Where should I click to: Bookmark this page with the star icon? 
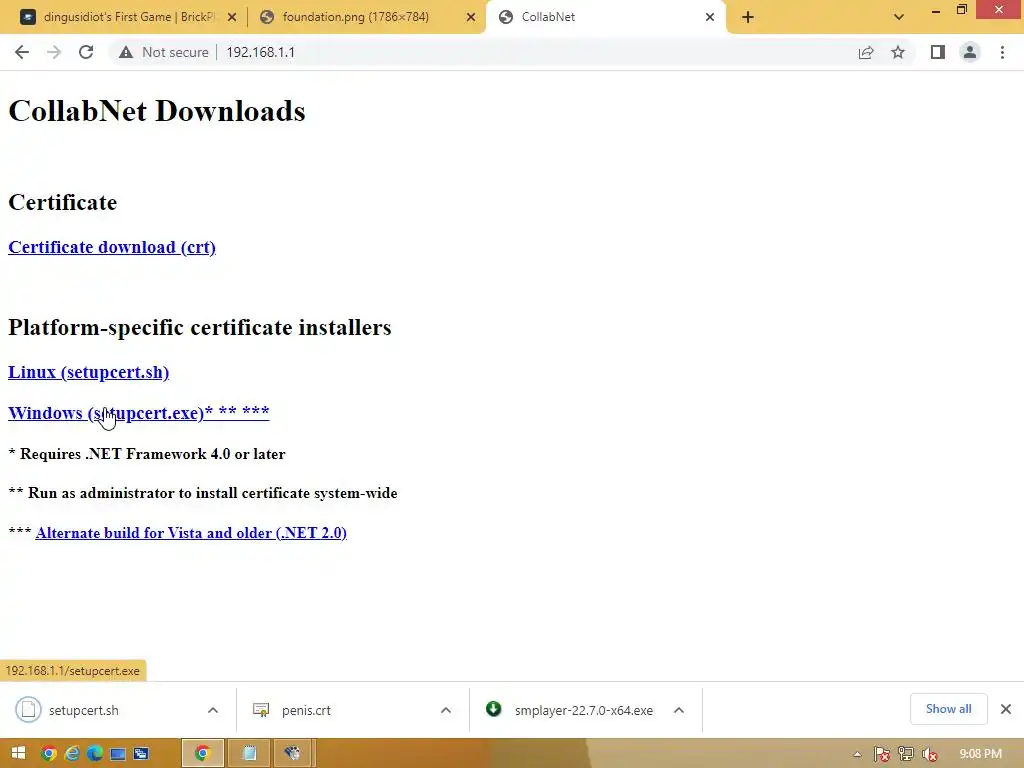[898, 52]
